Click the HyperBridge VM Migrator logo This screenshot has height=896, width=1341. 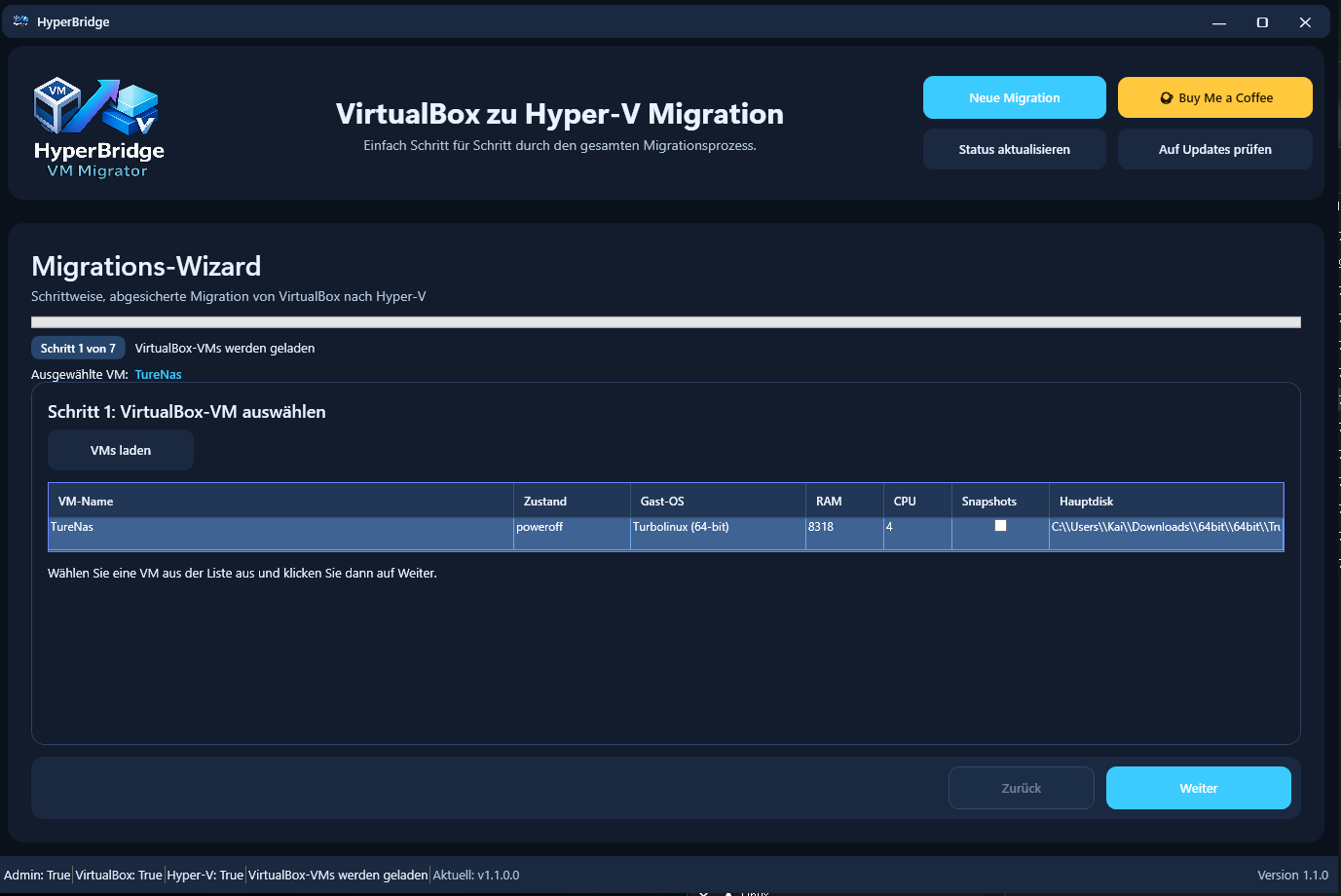click(x=97, y=127)
